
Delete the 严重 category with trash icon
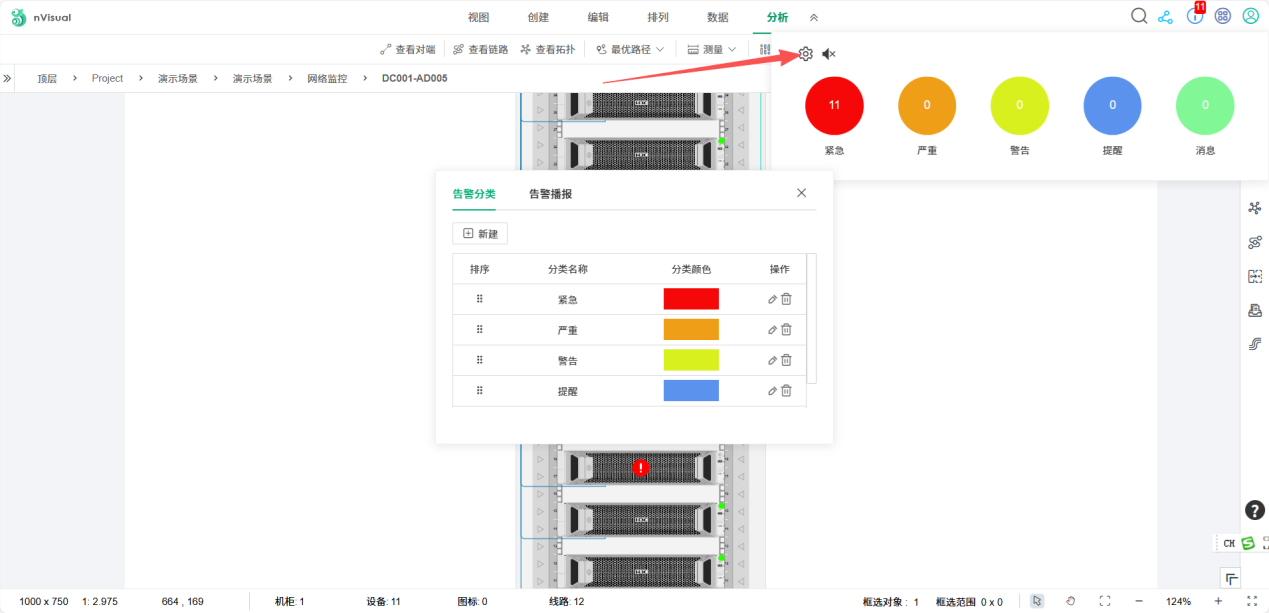pyautogui.click(x=786, y=329)
